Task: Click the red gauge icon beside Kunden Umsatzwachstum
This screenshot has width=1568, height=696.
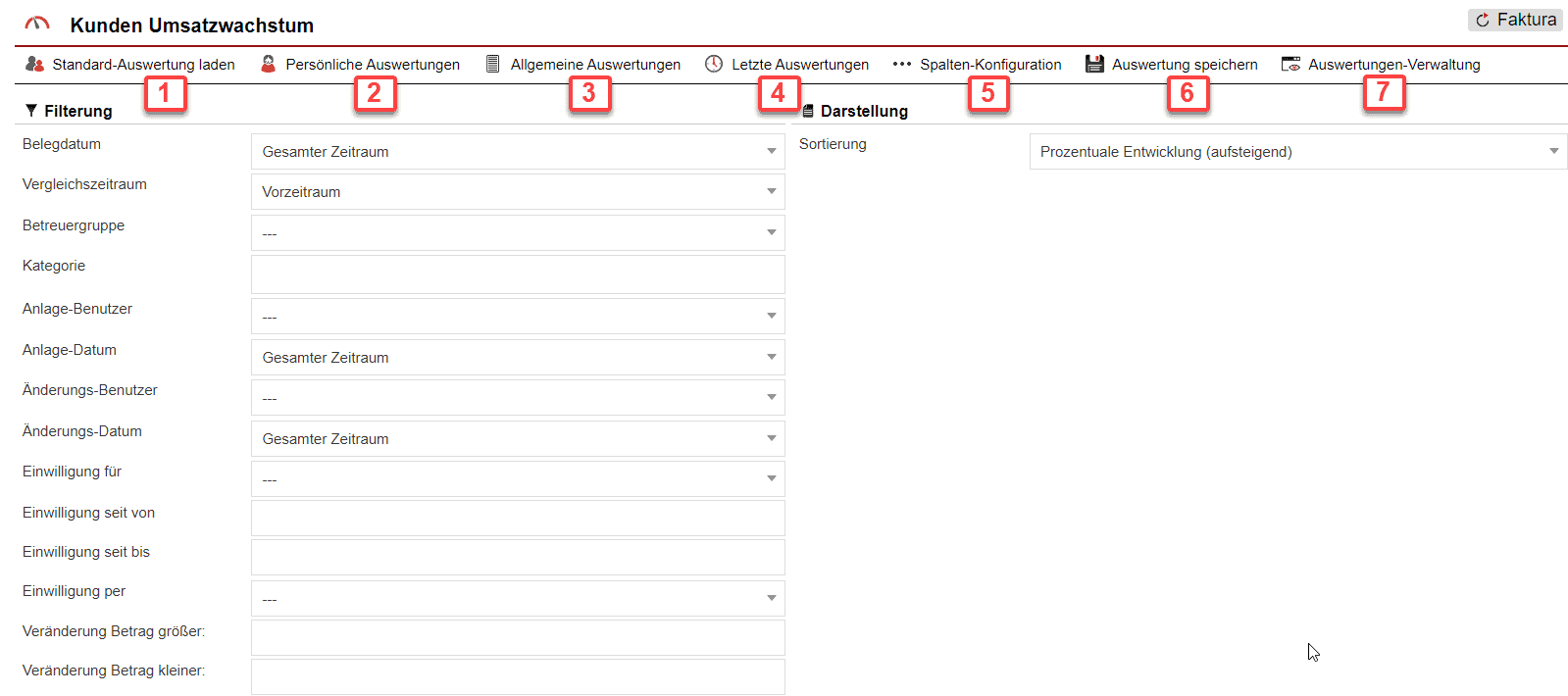Action: (37, 25)
